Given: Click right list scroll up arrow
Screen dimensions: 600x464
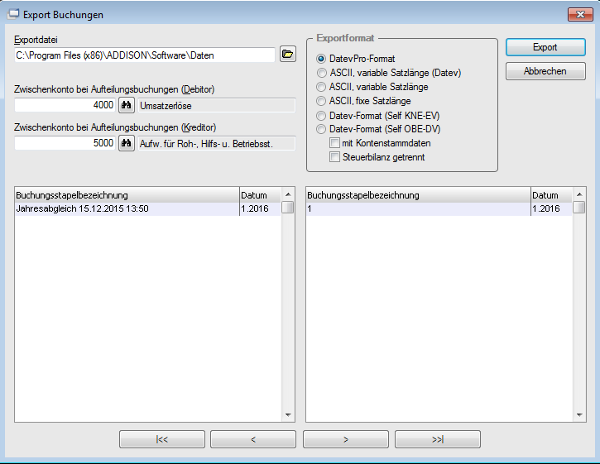Looking at the screenshot, I should click(x=579, y=195).
